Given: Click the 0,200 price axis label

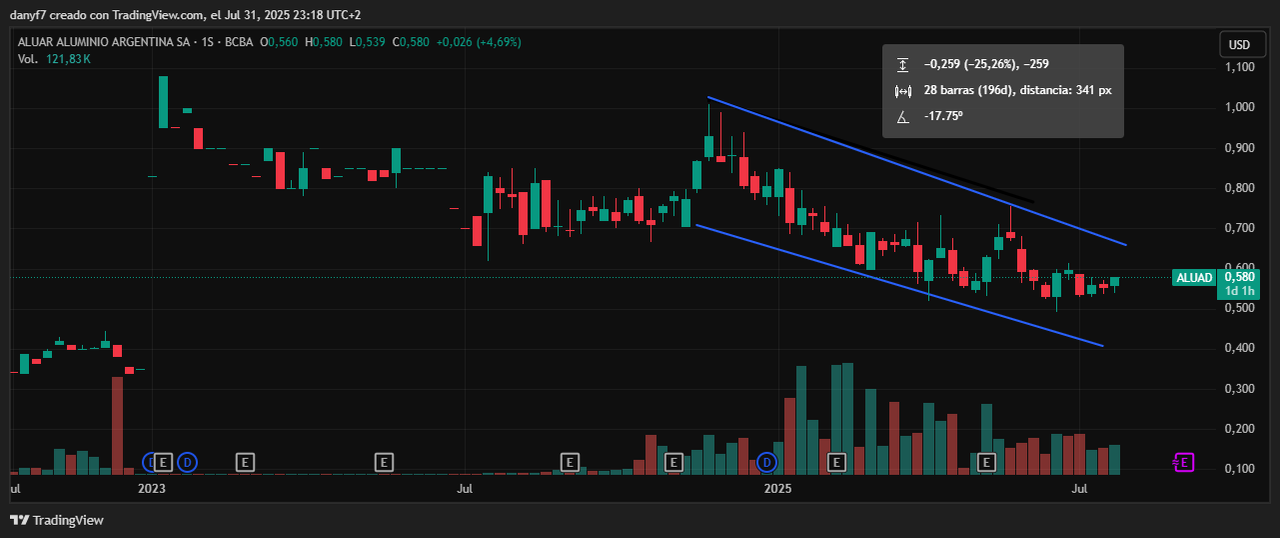Looking at the screenshot, I should (1239, 428).
